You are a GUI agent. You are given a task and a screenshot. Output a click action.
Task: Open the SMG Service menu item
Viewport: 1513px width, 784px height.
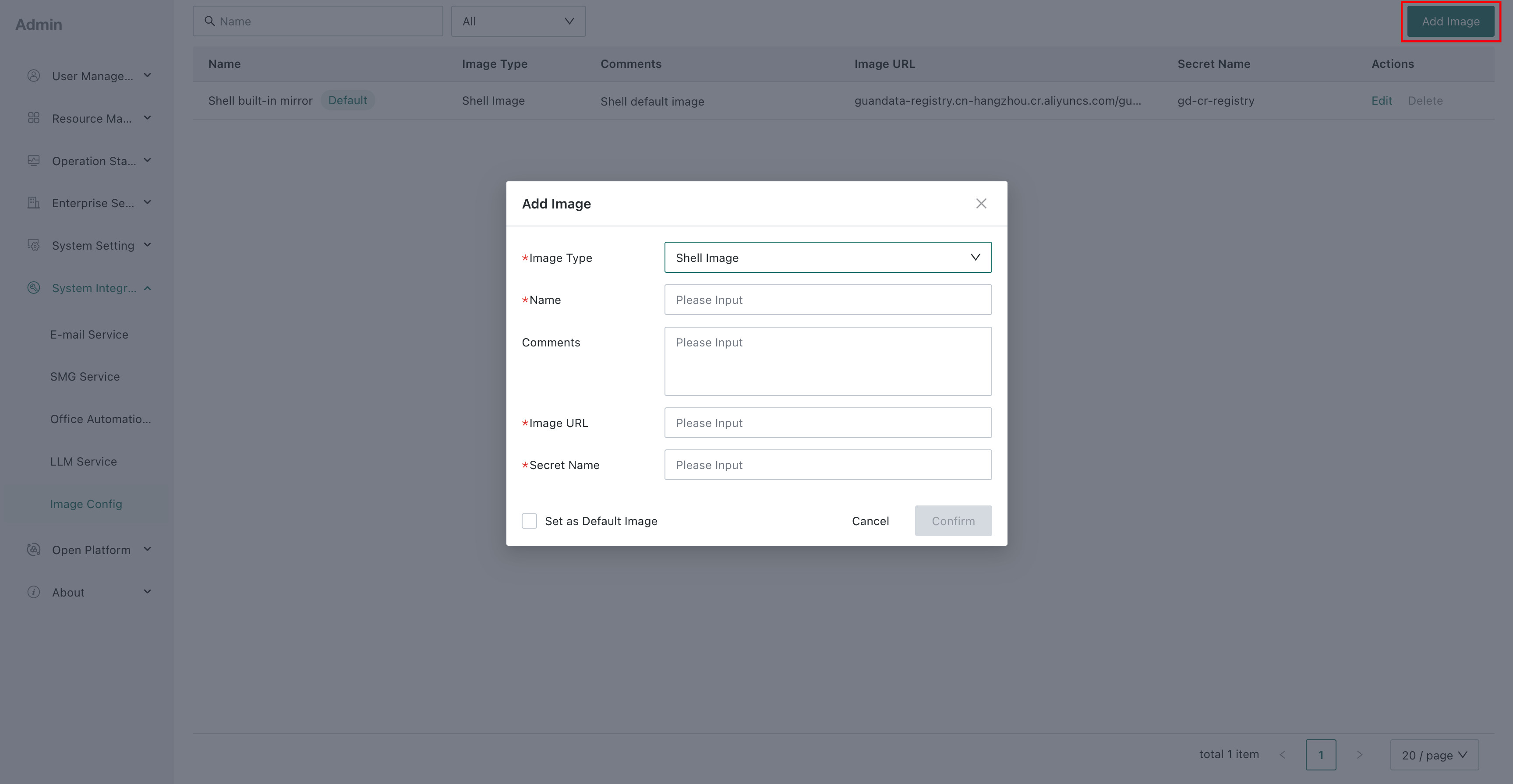tap(85, 376)
